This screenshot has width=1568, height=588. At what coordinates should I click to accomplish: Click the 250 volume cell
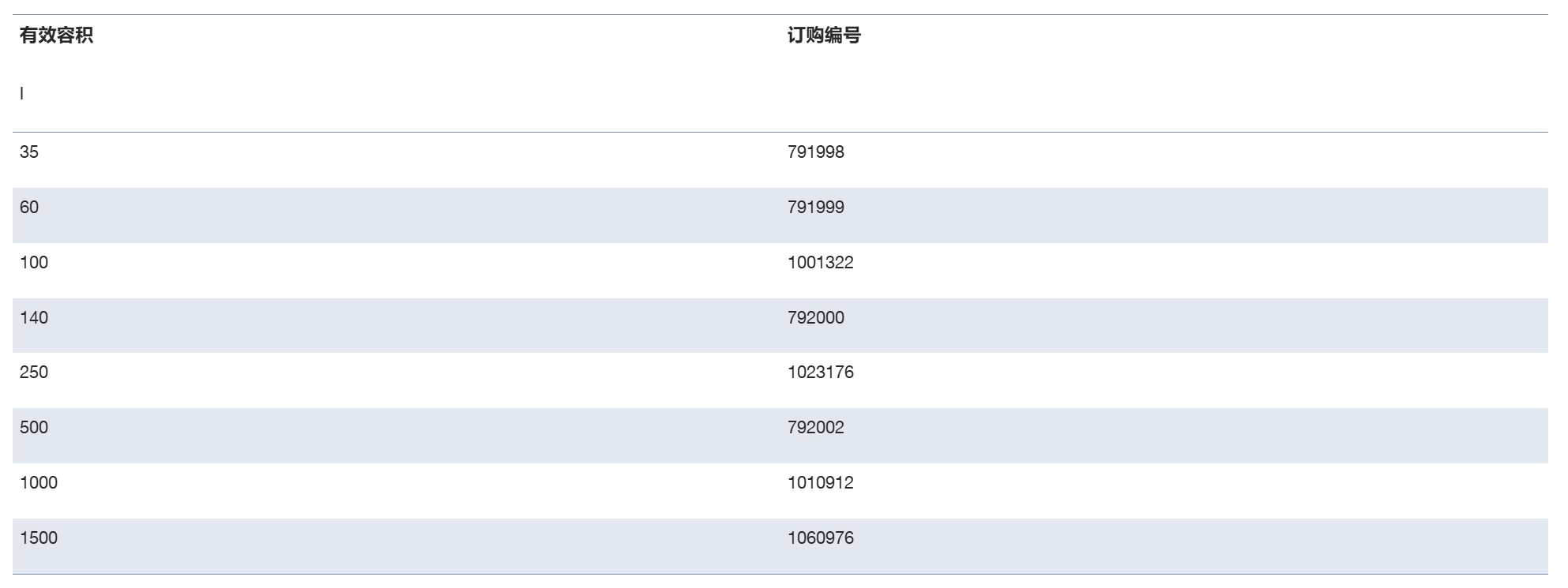[x=34, y=373]
